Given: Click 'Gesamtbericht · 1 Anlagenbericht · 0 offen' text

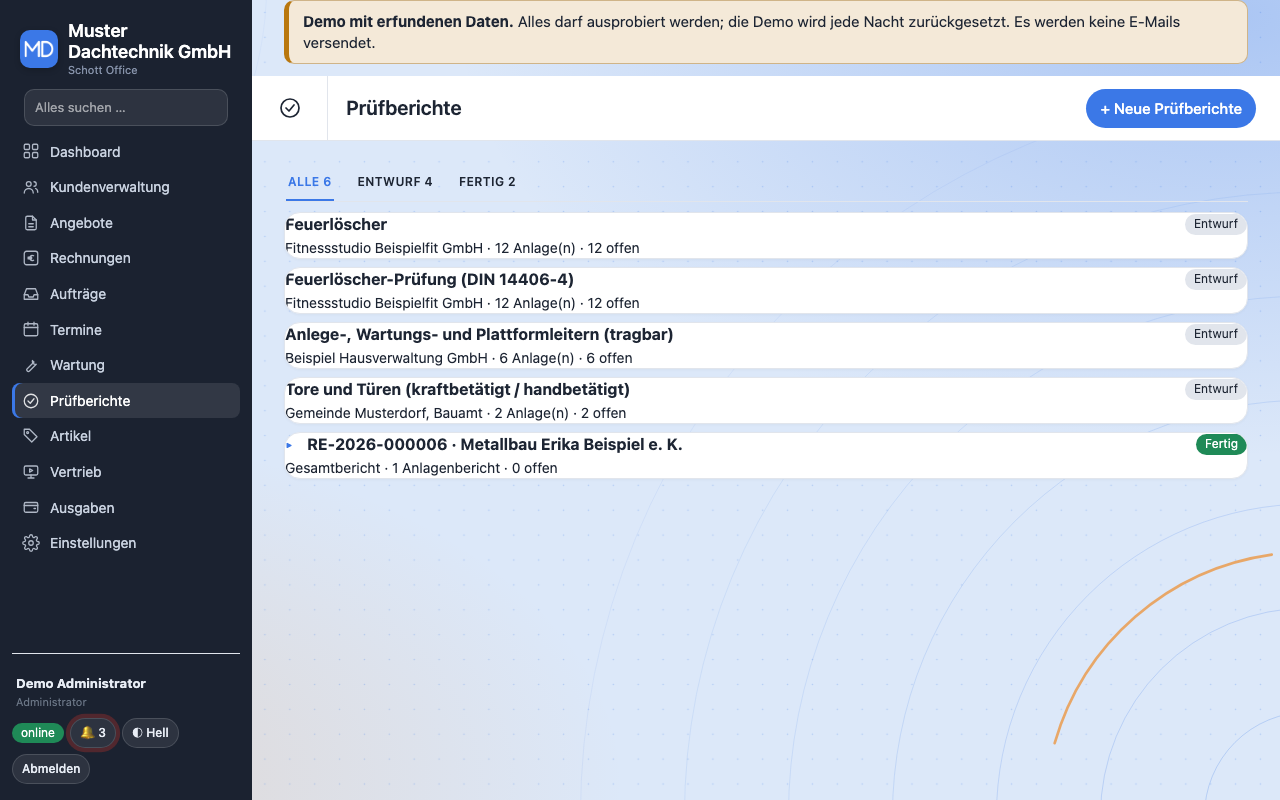Looking at the screenshot, I should [x=421, y=468].
